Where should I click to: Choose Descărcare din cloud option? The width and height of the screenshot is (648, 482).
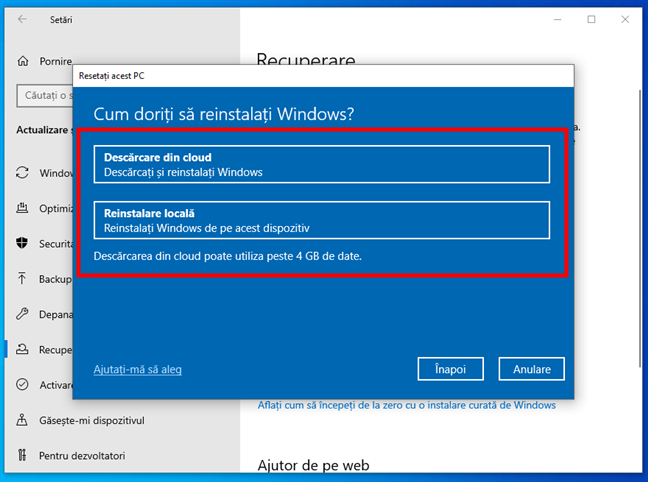click(x=322, y=164)
